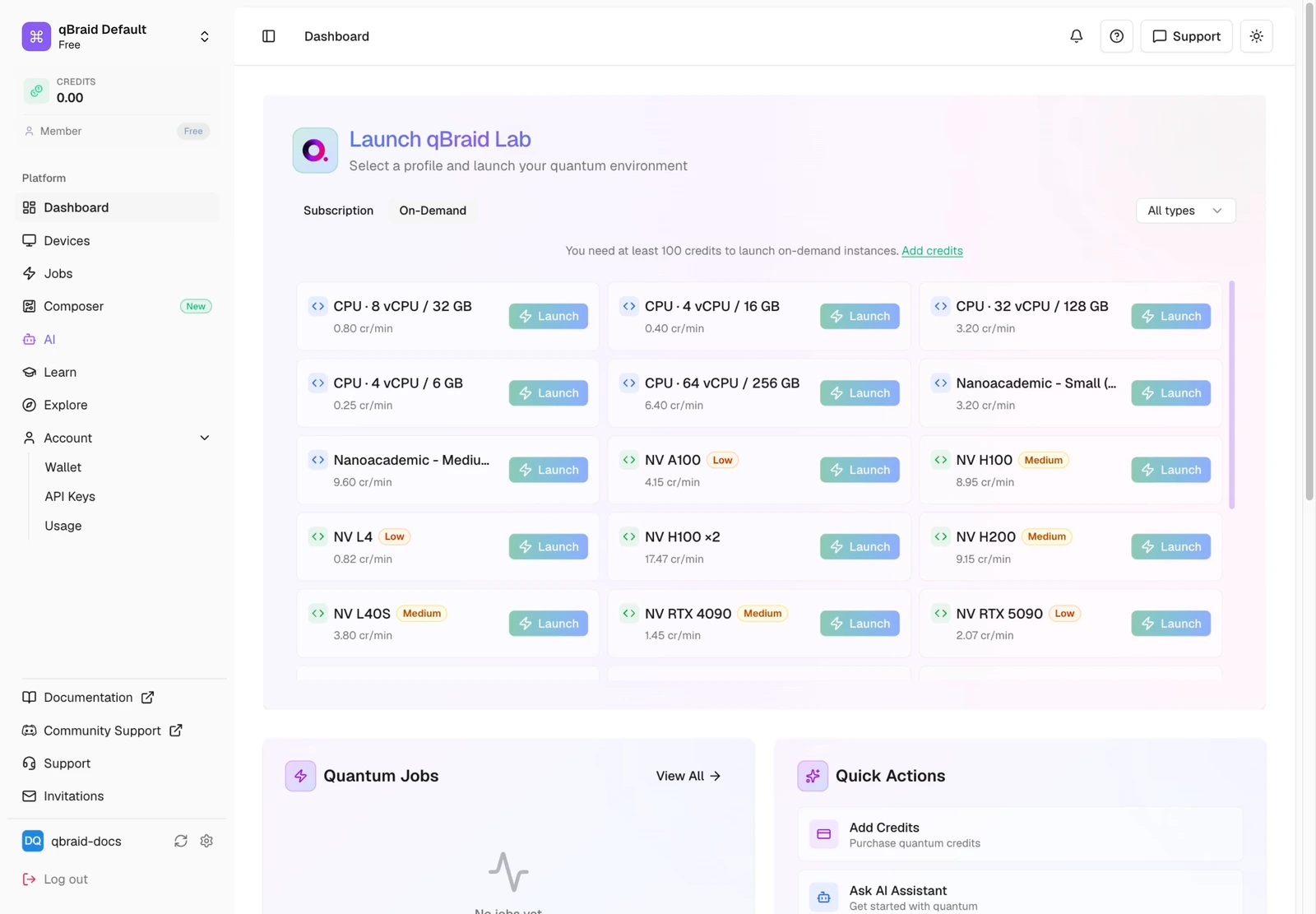Open settings gear beside qbraid-docs

coord(206,841)
